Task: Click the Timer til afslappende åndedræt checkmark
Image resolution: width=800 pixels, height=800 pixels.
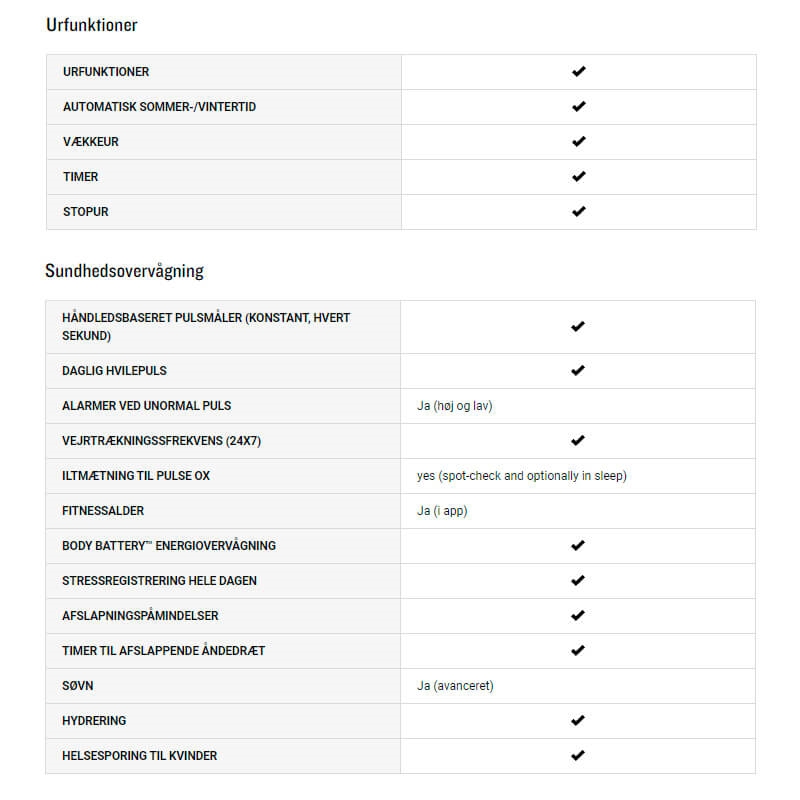Action: 577,651
